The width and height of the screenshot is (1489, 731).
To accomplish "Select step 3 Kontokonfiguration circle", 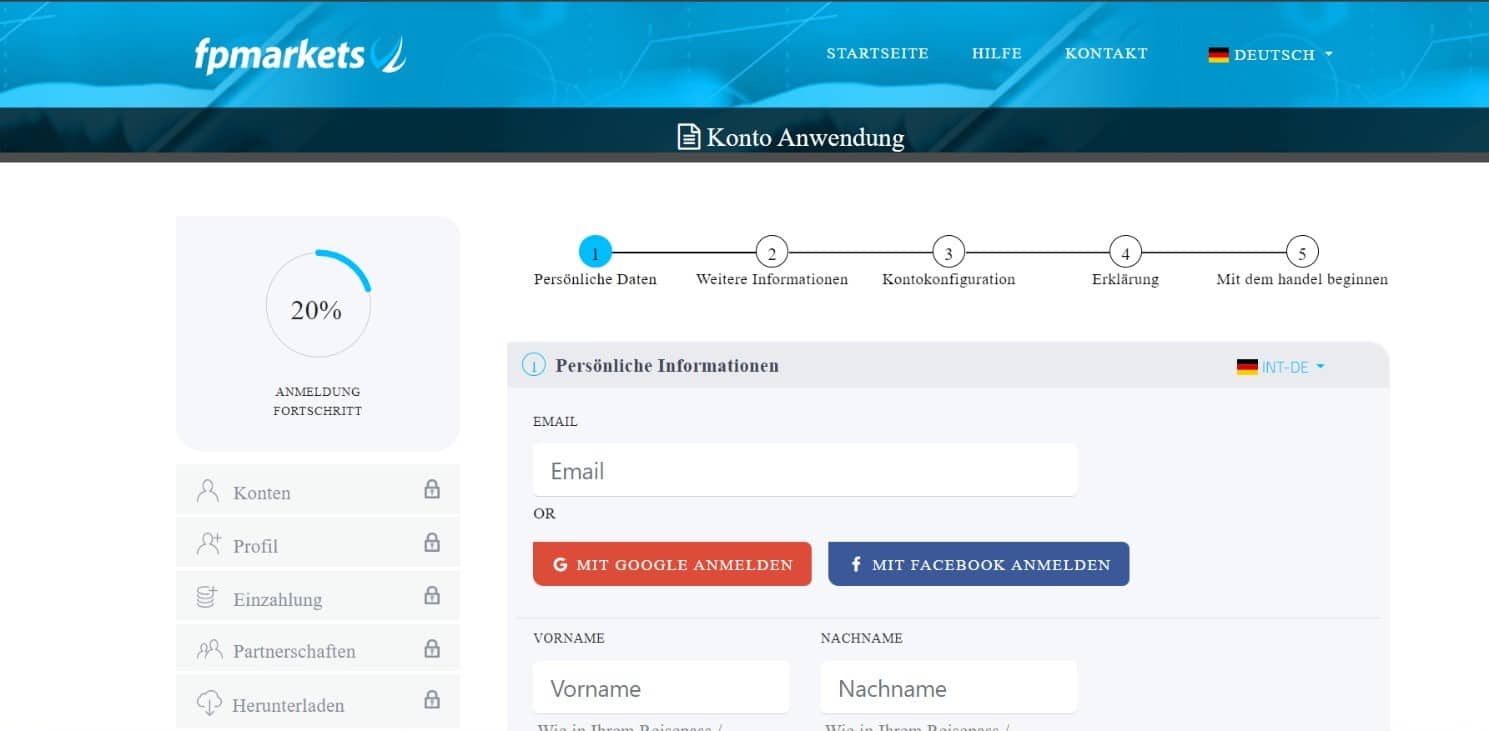I will tap(948, 252).
